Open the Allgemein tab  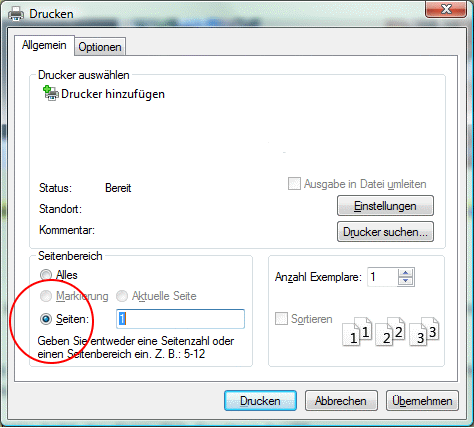(44, 45)
